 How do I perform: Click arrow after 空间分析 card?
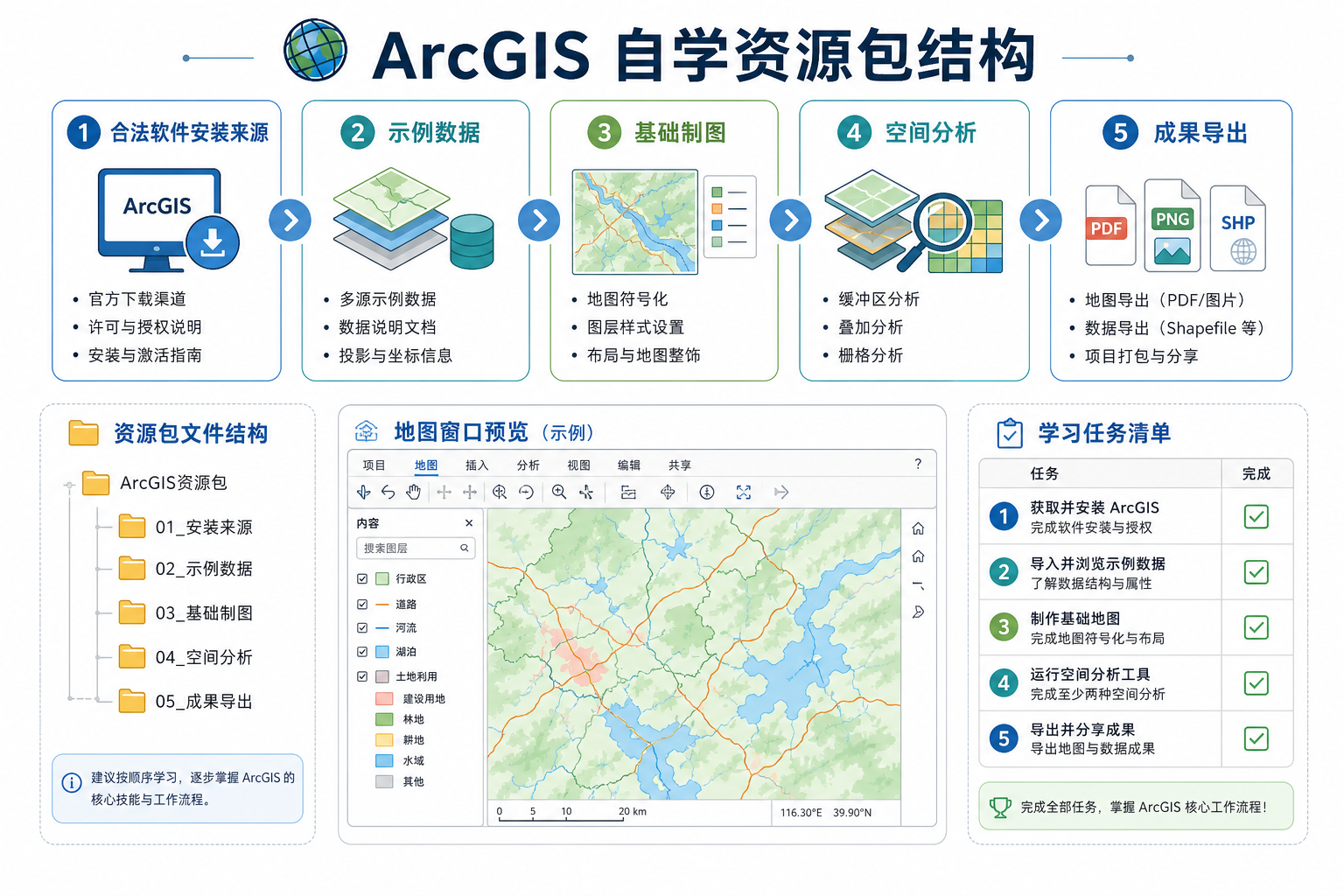point(1041,220)
